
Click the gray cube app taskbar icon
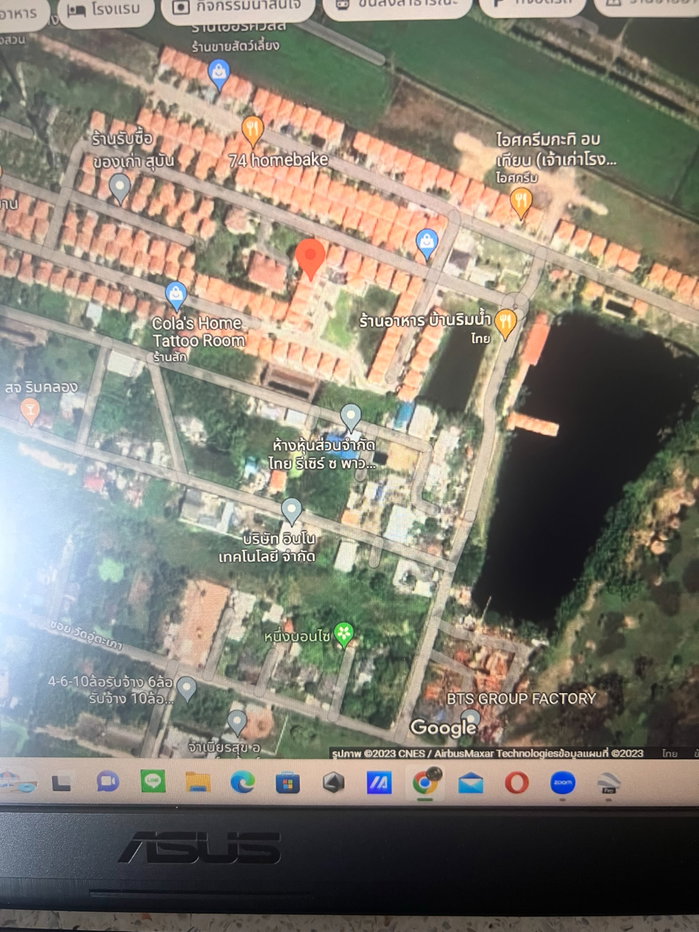[333, 782]
